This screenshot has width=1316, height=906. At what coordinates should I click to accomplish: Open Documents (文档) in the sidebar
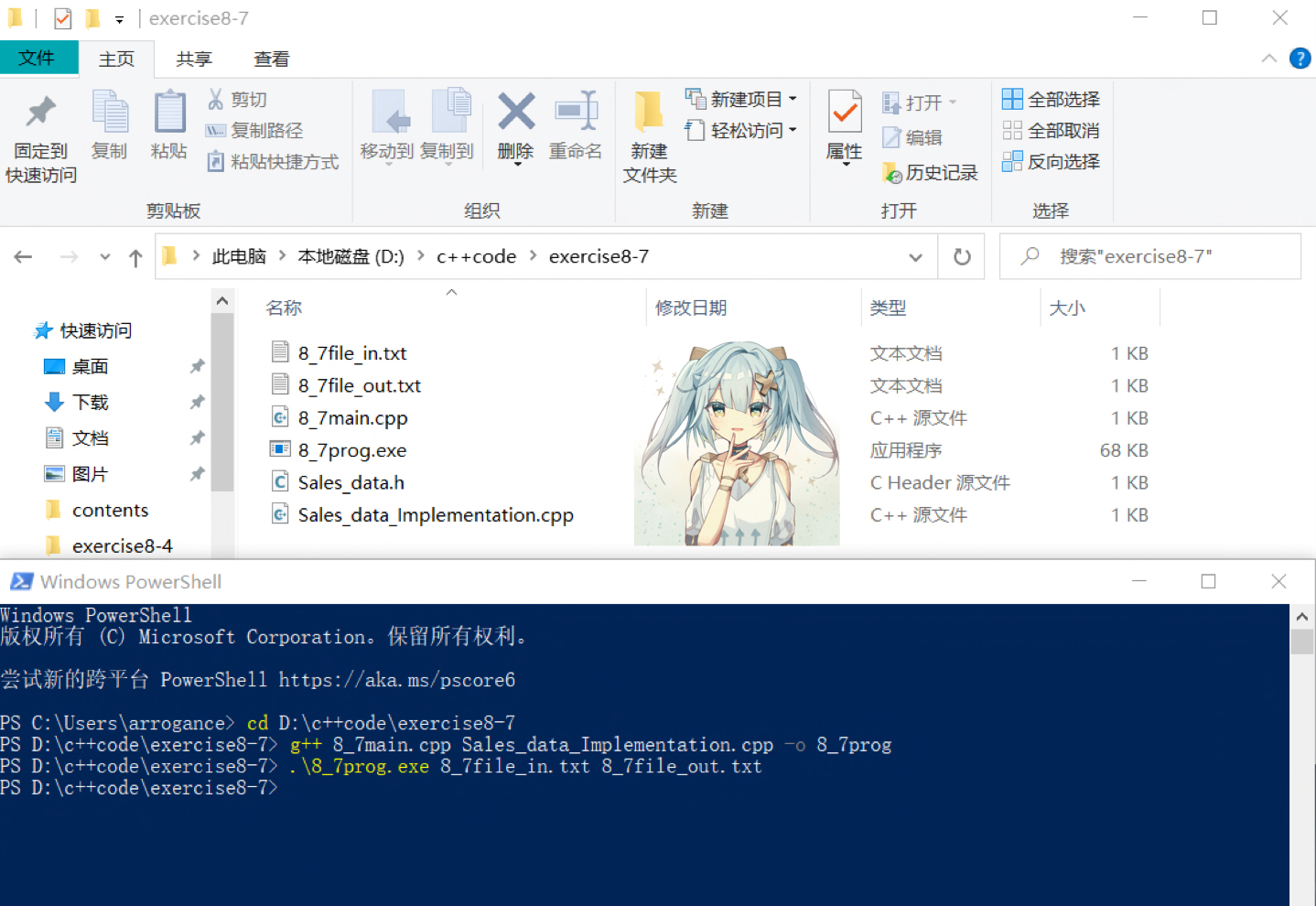coord(91,438)
